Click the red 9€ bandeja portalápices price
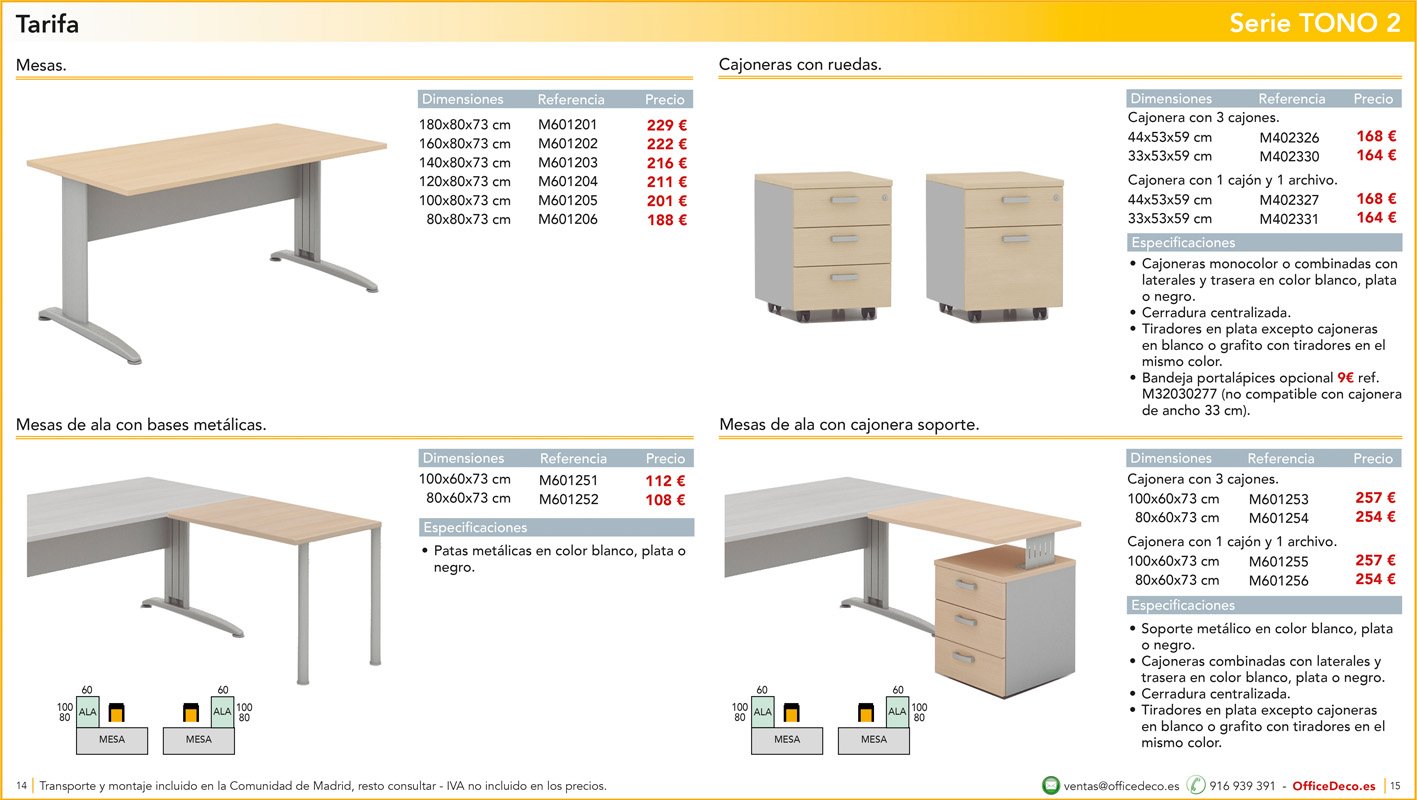1417x800 pixels. click(1346, 379)
